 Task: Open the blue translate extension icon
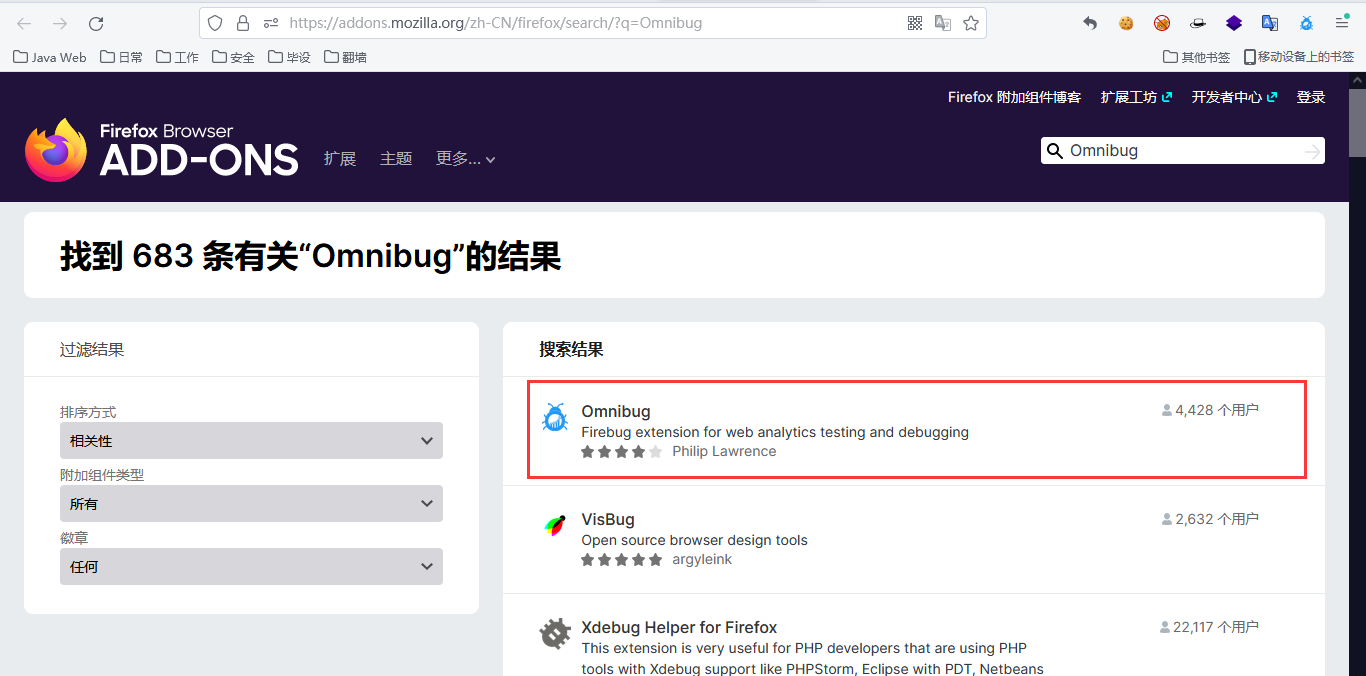(x=1270, y=23)
